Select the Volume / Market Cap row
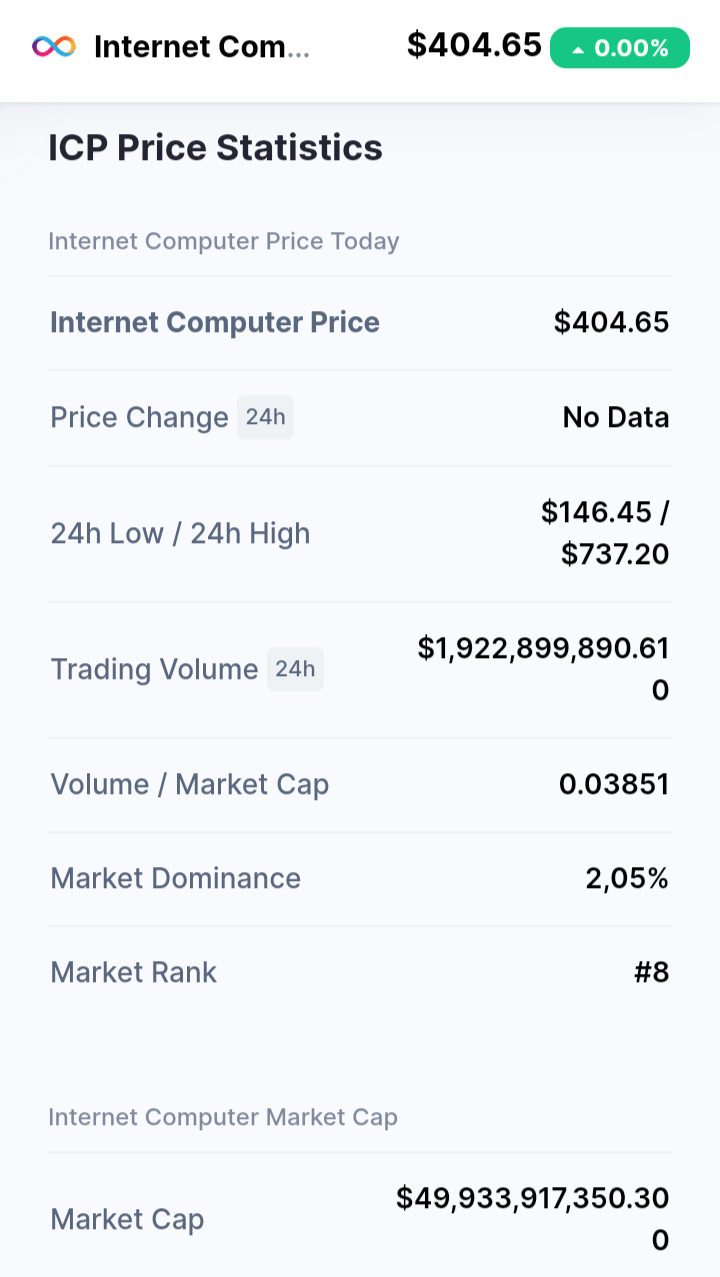Screen dimensions: 720x1277 coord(360,785)
